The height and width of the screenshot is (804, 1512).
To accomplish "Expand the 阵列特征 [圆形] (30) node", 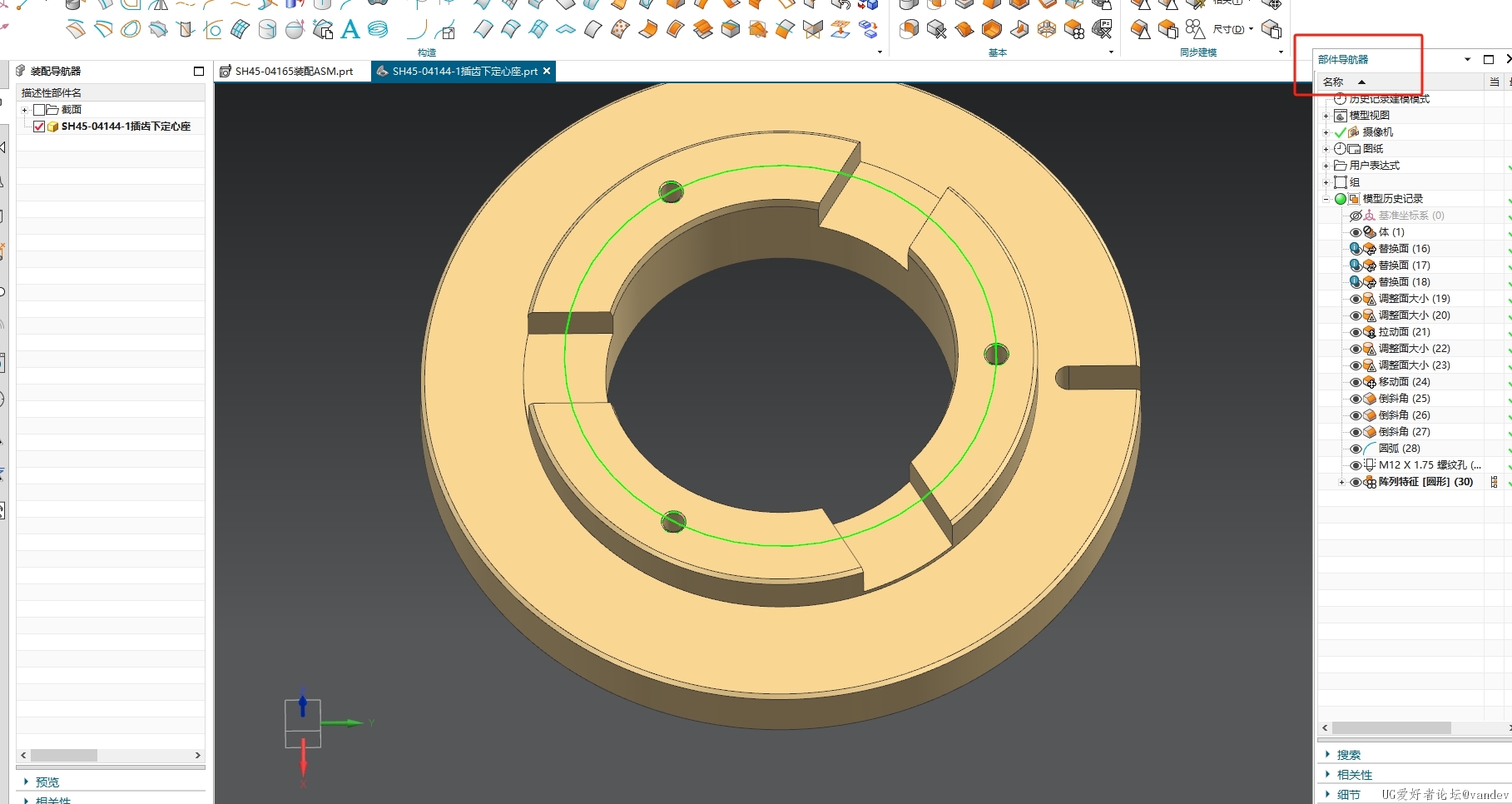I will pyautogui.click(x=1341, y=482).
